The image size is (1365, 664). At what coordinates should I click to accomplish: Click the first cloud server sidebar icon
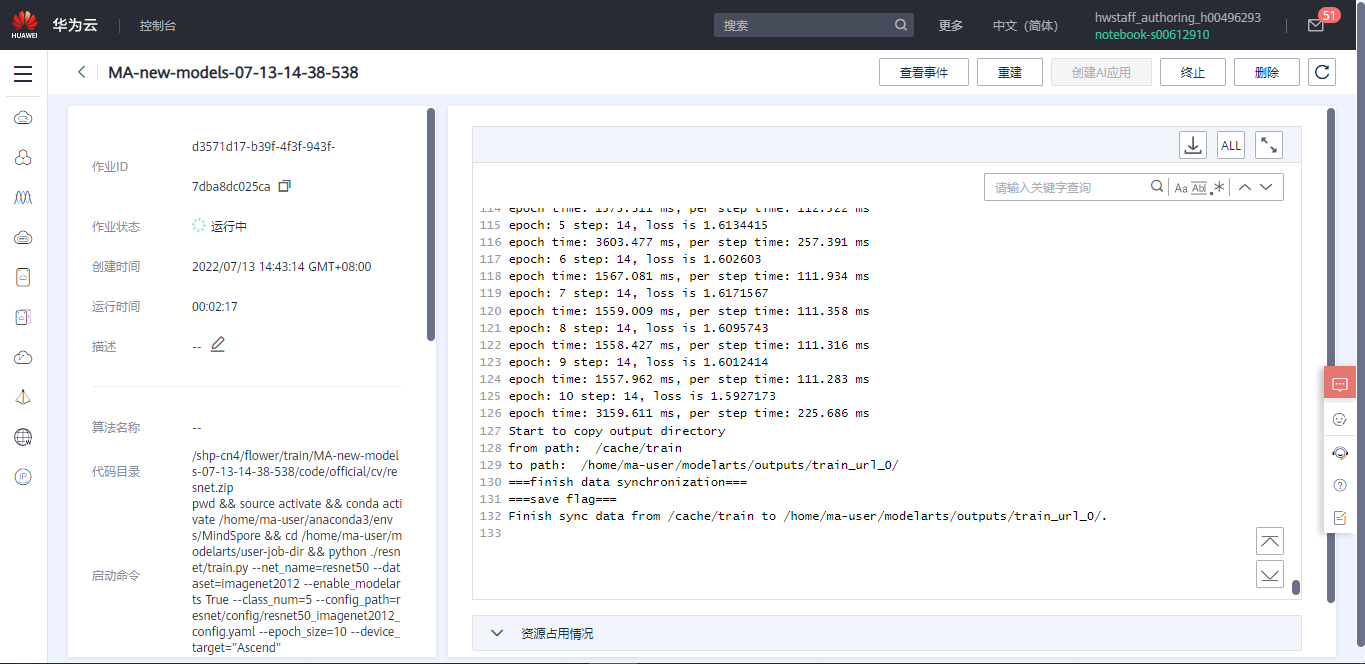23,118
